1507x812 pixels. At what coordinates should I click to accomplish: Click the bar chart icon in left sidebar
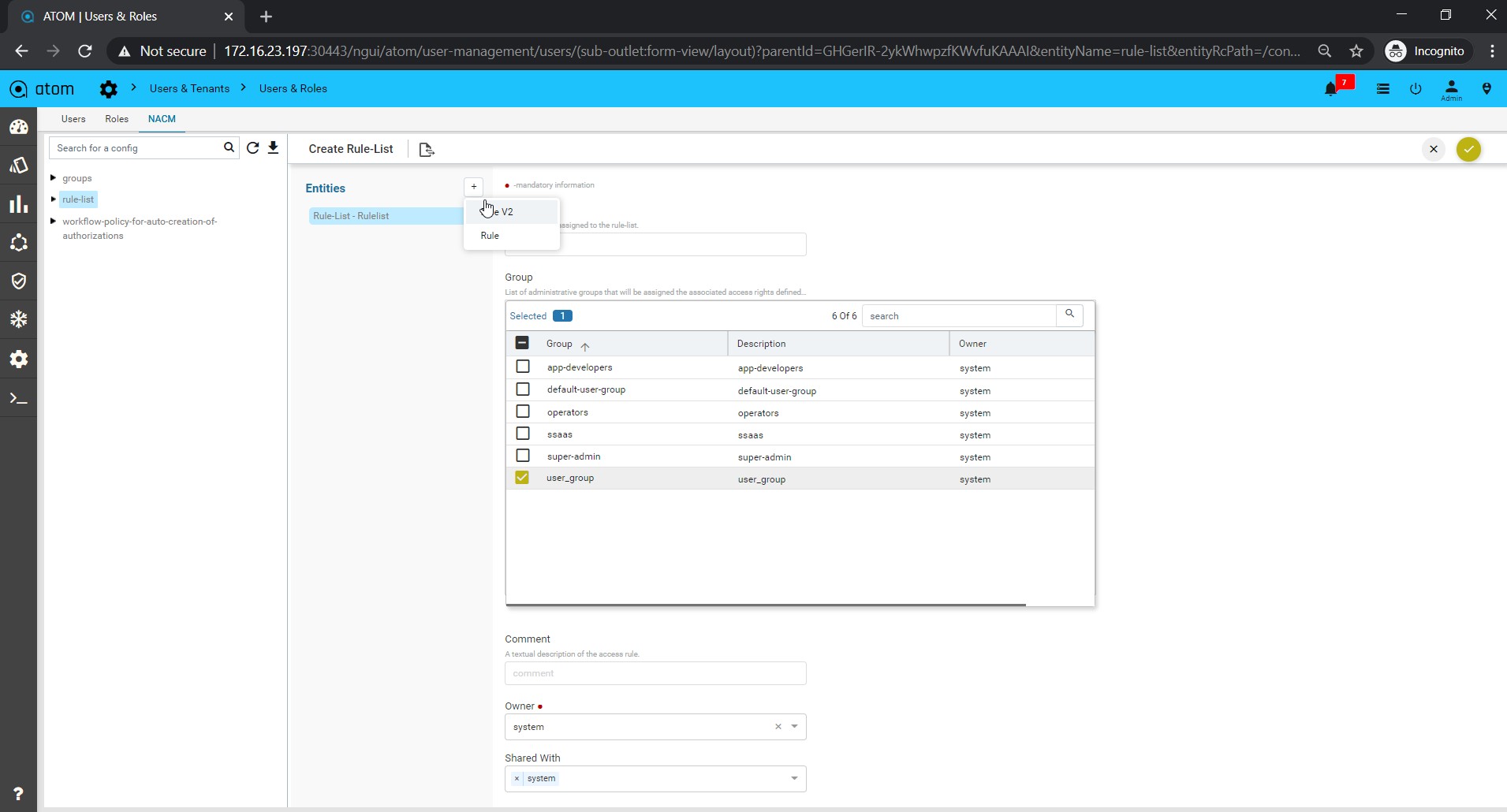tap(19, 204)
